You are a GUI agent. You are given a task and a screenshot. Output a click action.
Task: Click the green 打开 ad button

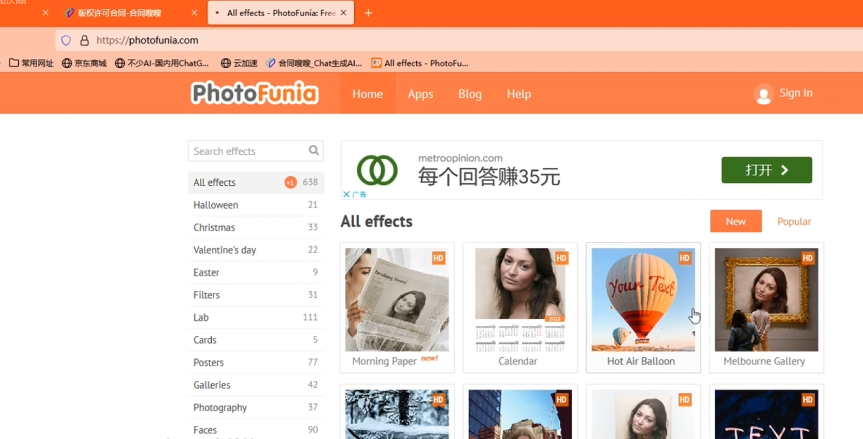[766, 170]
